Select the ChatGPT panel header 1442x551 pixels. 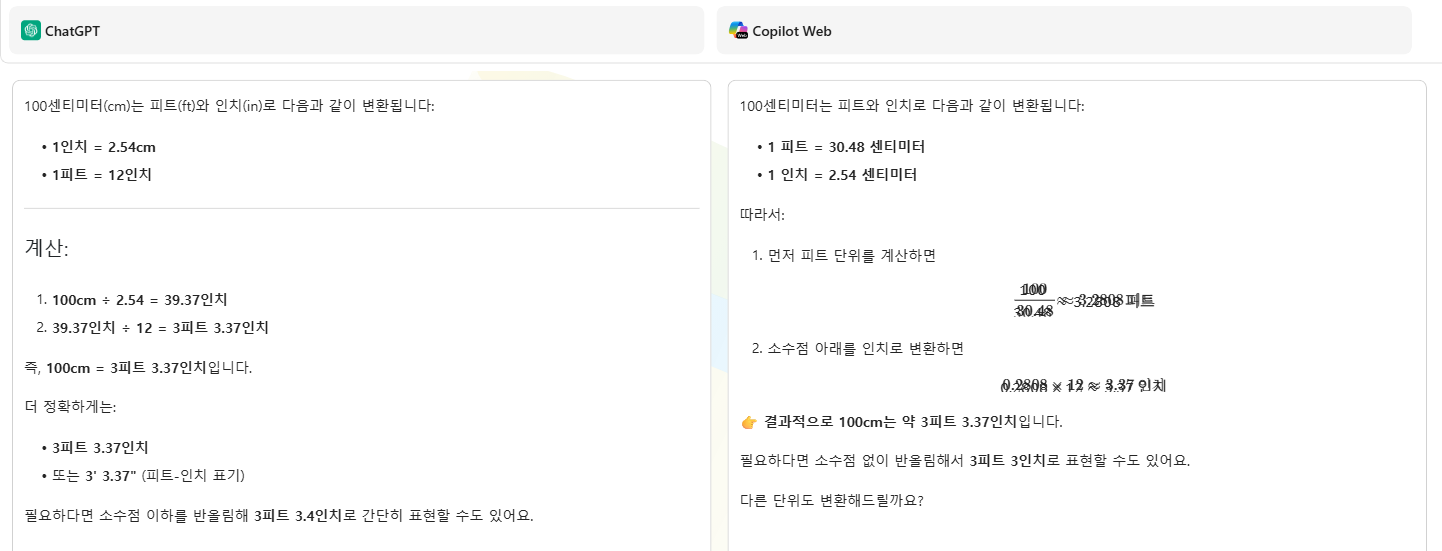click(357, 30)
